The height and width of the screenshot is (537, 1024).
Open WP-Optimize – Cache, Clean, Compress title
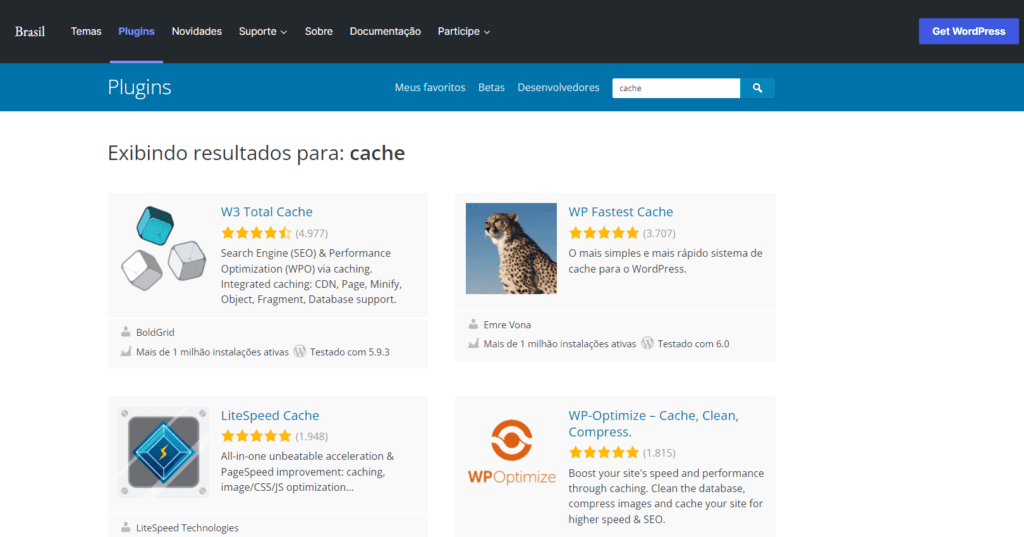(x=654, y=423)
